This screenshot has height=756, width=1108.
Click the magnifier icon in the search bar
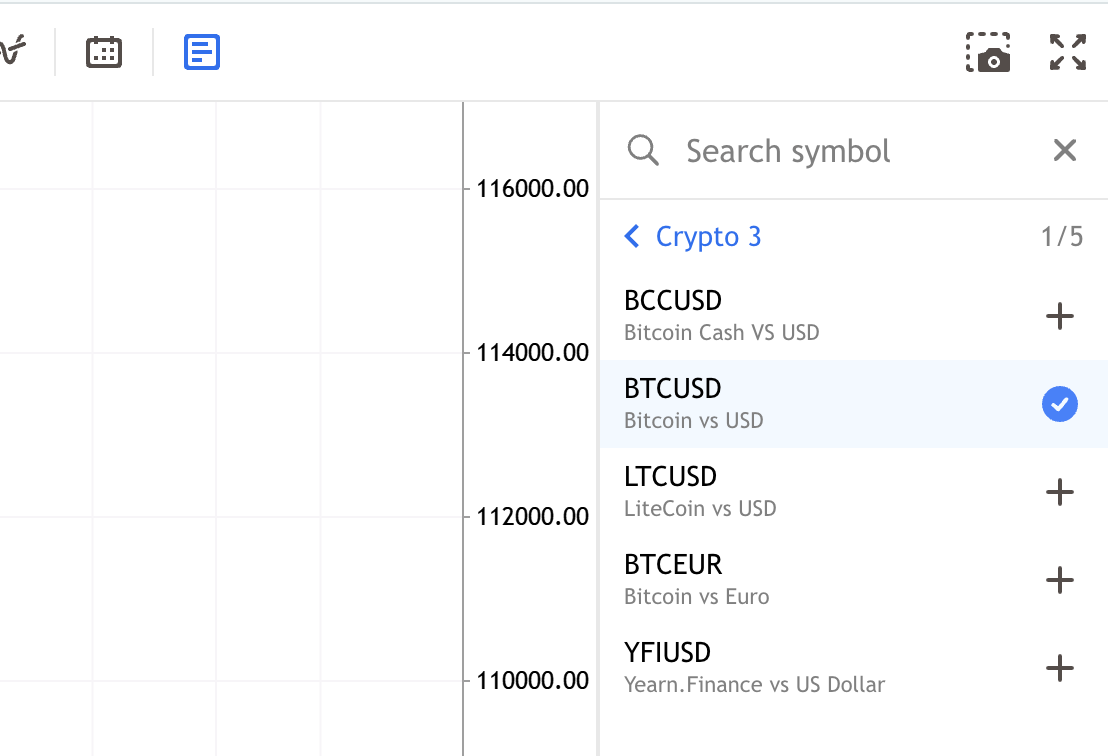643,150
